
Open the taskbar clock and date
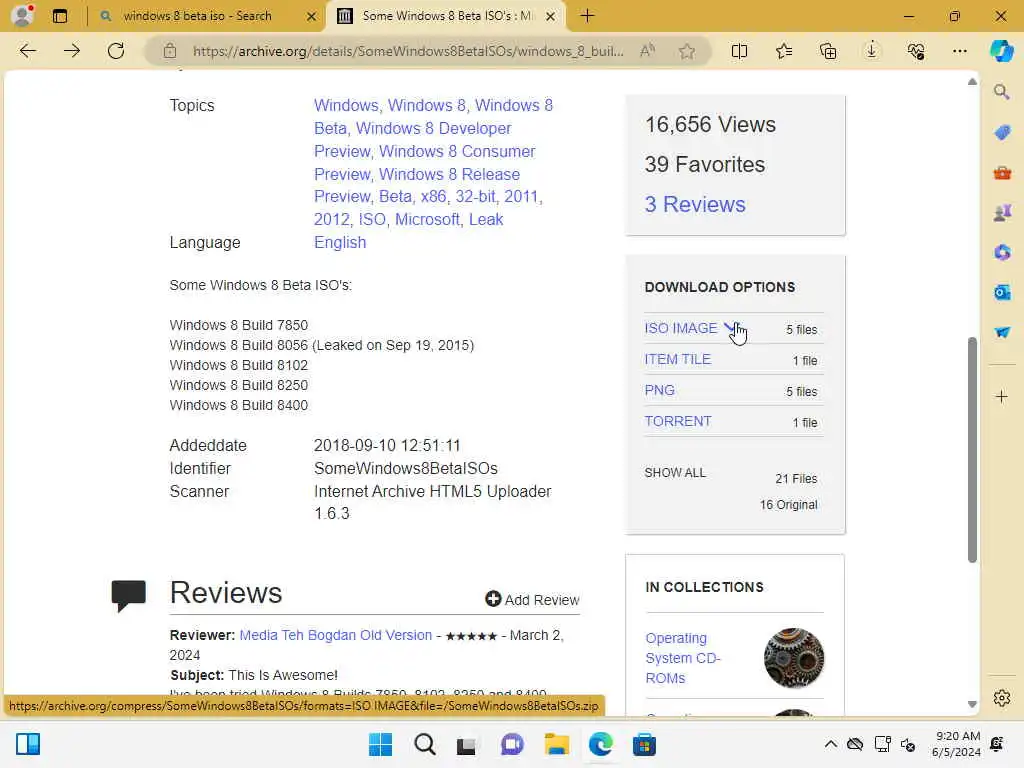tap(956, 744)
